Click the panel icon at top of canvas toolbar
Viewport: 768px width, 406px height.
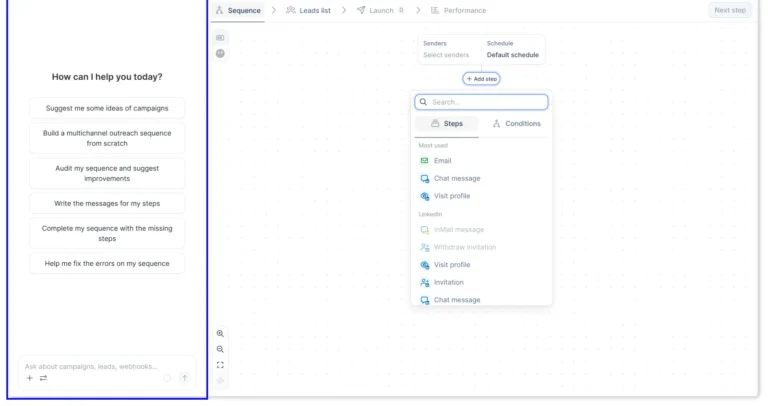click(x=220, y=38)
